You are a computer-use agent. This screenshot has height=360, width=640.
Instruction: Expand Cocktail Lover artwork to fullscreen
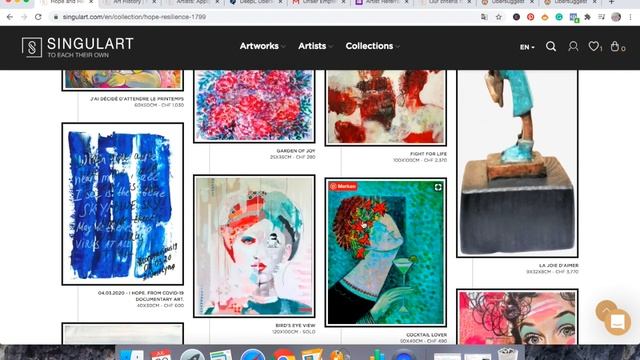[x=438, y=187]
